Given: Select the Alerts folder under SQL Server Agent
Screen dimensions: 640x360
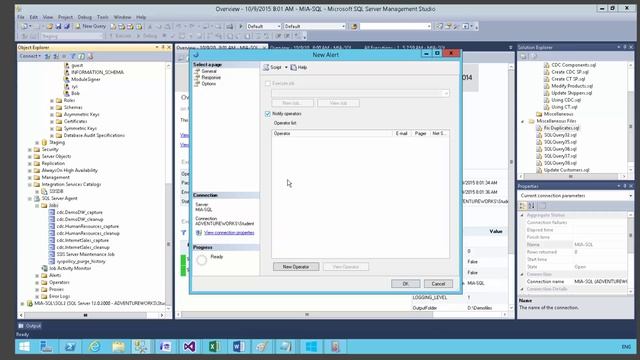Looking at the screenshot, I should [x=55, y=275].
